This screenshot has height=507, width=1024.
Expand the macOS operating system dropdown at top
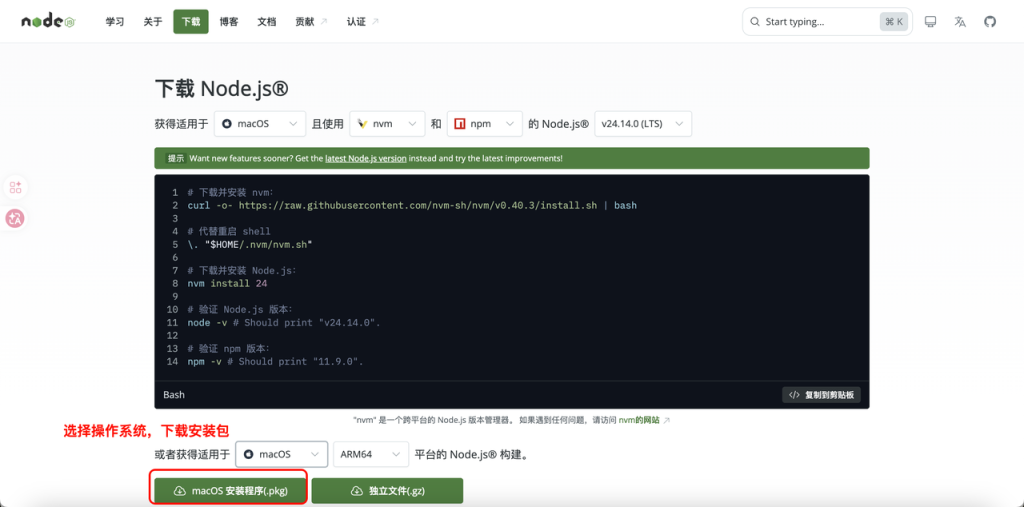click(260, 124)
